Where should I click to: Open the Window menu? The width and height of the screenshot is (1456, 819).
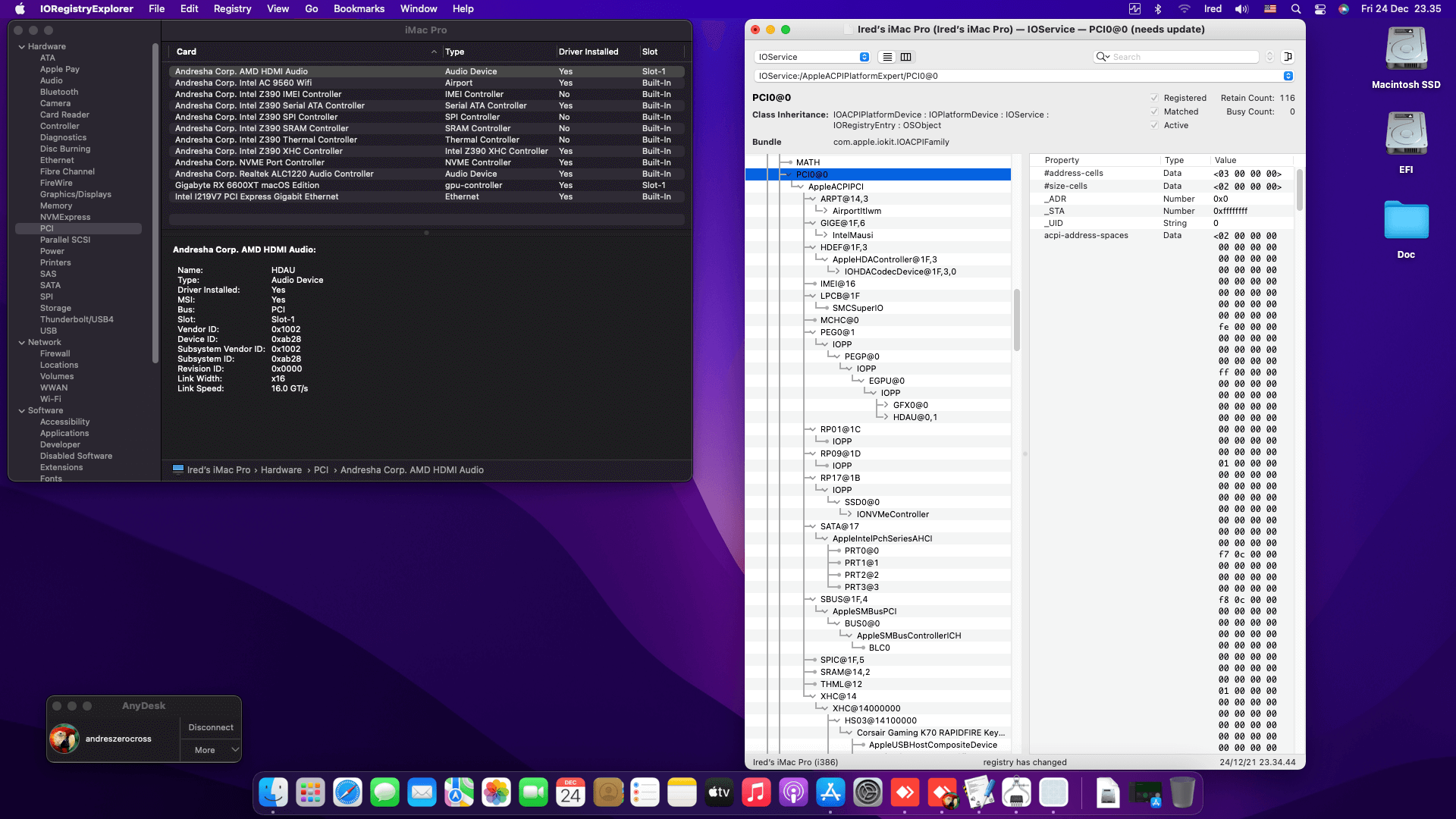point(419,9)
